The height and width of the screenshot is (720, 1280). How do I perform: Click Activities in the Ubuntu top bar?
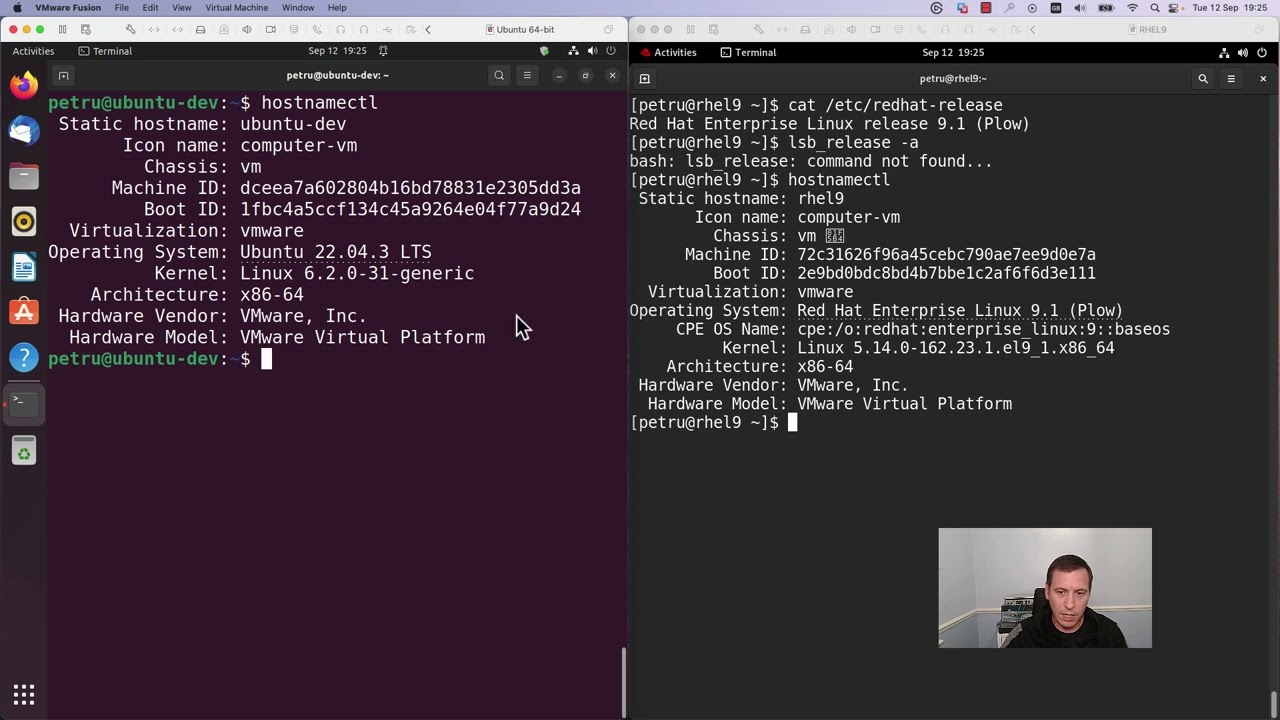click(33, 51)
